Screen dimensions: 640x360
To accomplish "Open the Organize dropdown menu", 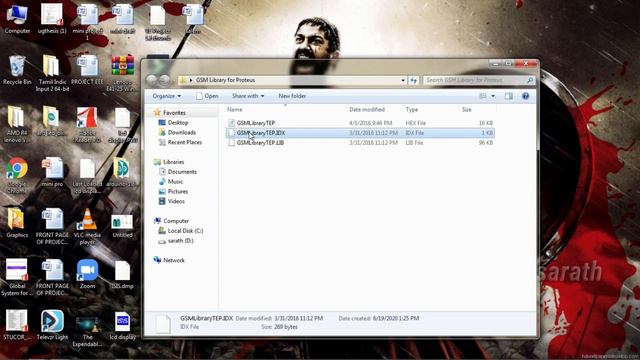I will 167,96.
